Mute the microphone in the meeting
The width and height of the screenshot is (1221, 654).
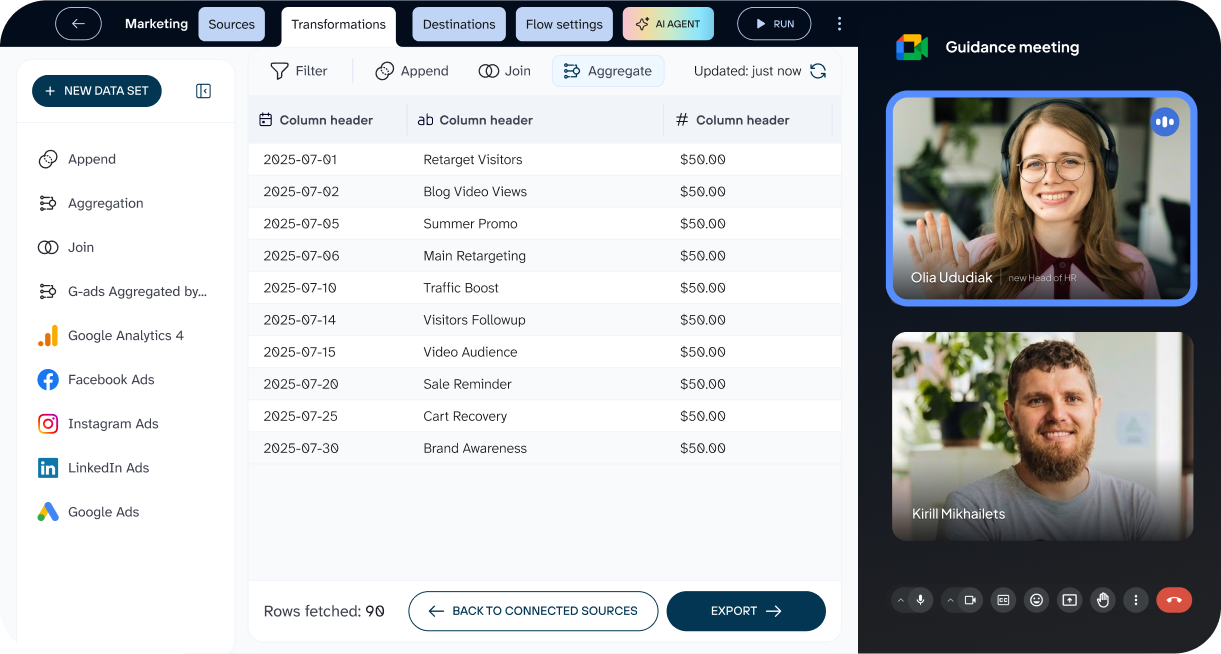921,600
